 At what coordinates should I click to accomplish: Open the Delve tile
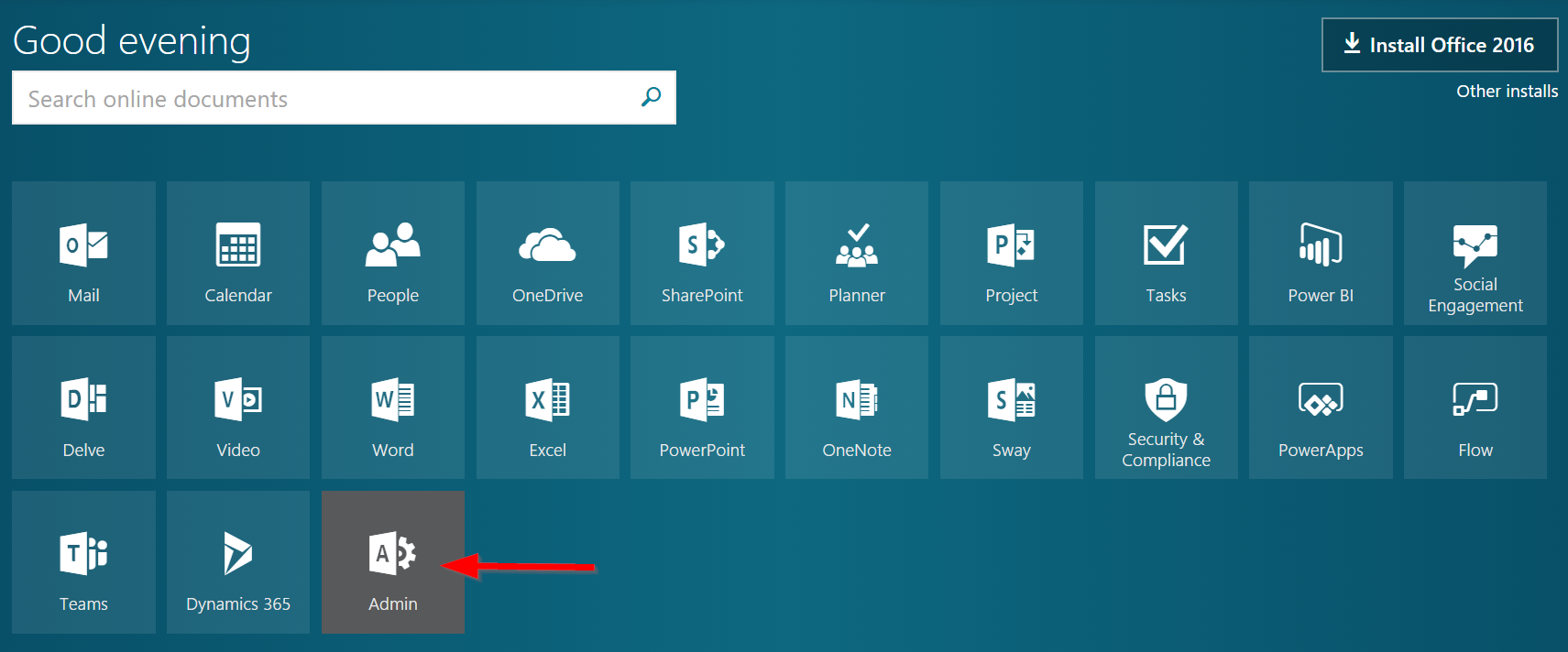(83, 407)
